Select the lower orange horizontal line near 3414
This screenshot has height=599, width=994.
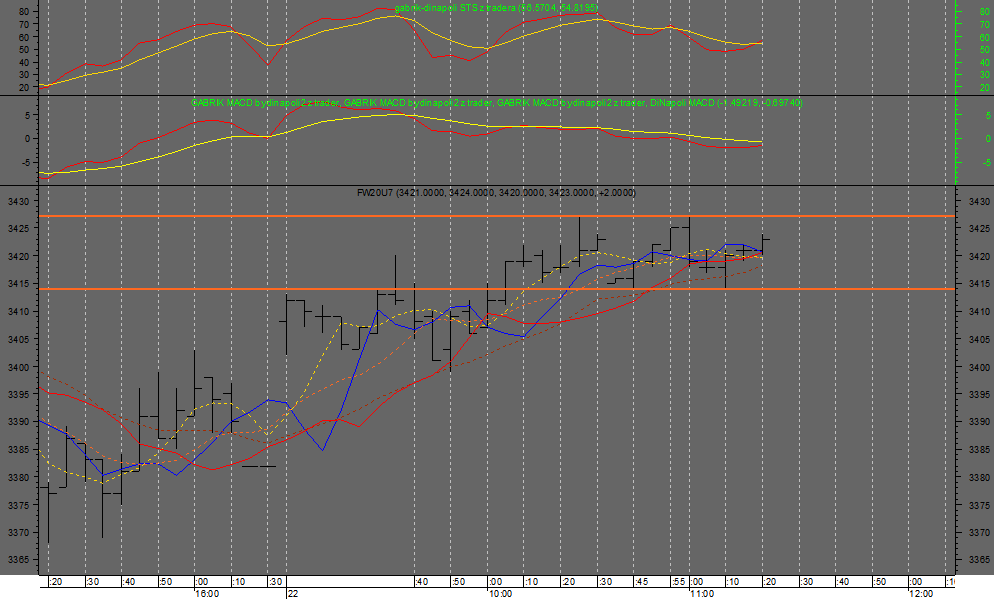tap(496, 289)
